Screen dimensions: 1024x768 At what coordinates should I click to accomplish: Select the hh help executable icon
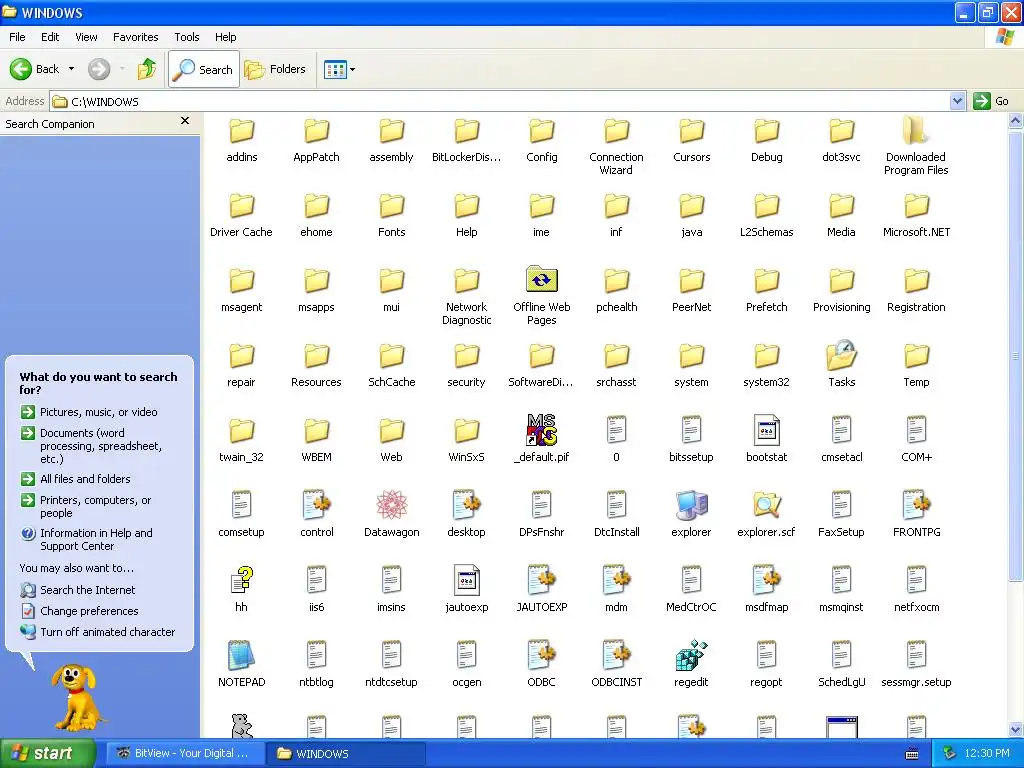tap(241, 580)
